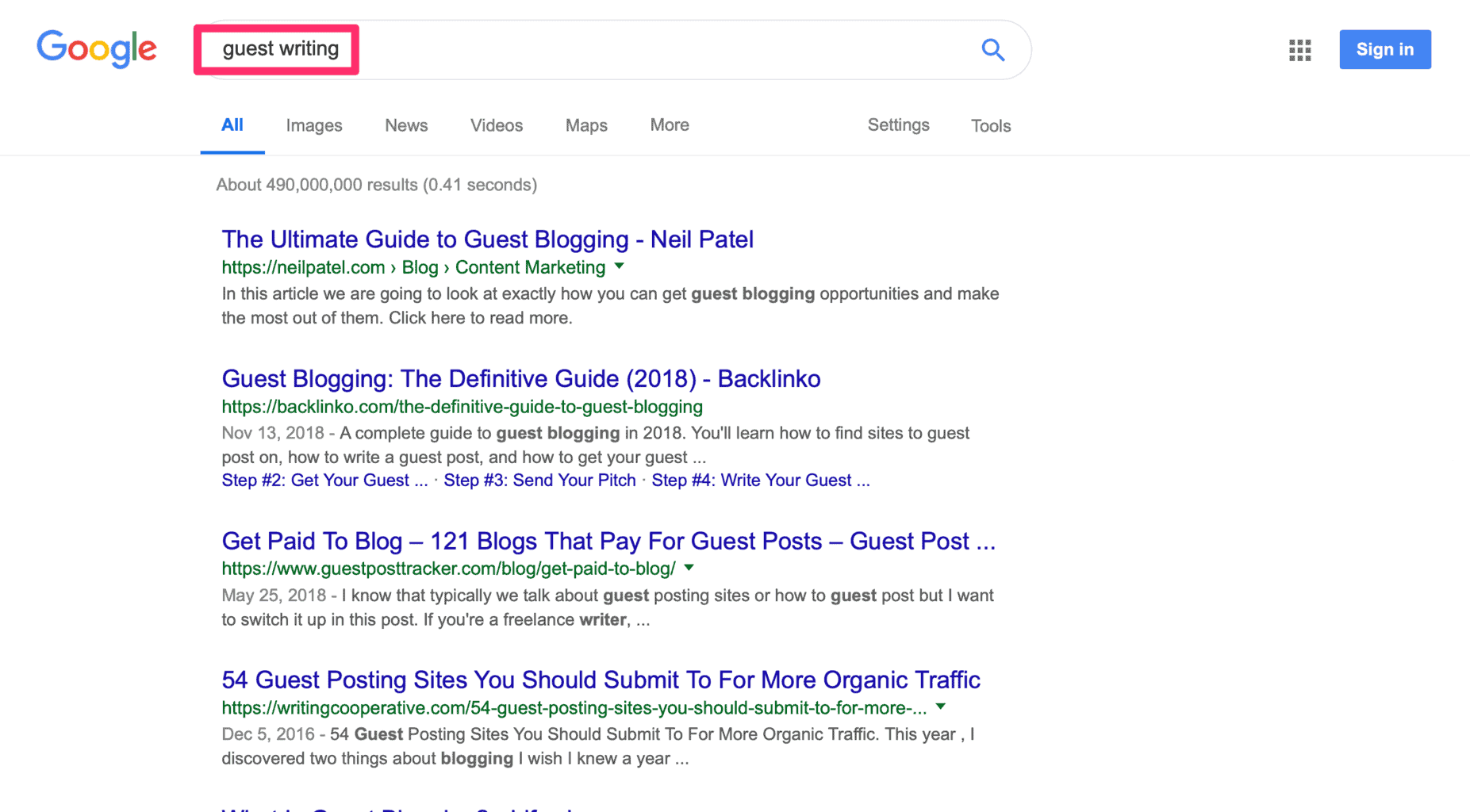Open the Google apps grid
1470x812 pixels.
click(x=1299, y=50)
